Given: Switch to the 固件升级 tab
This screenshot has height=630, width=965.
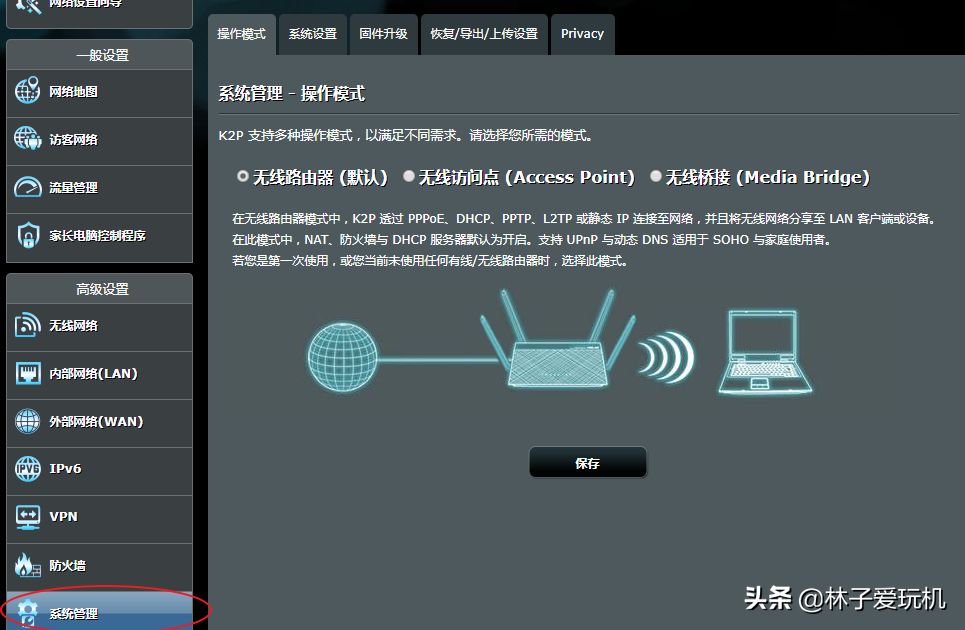Looking at the screenshot, I should 383,34.
